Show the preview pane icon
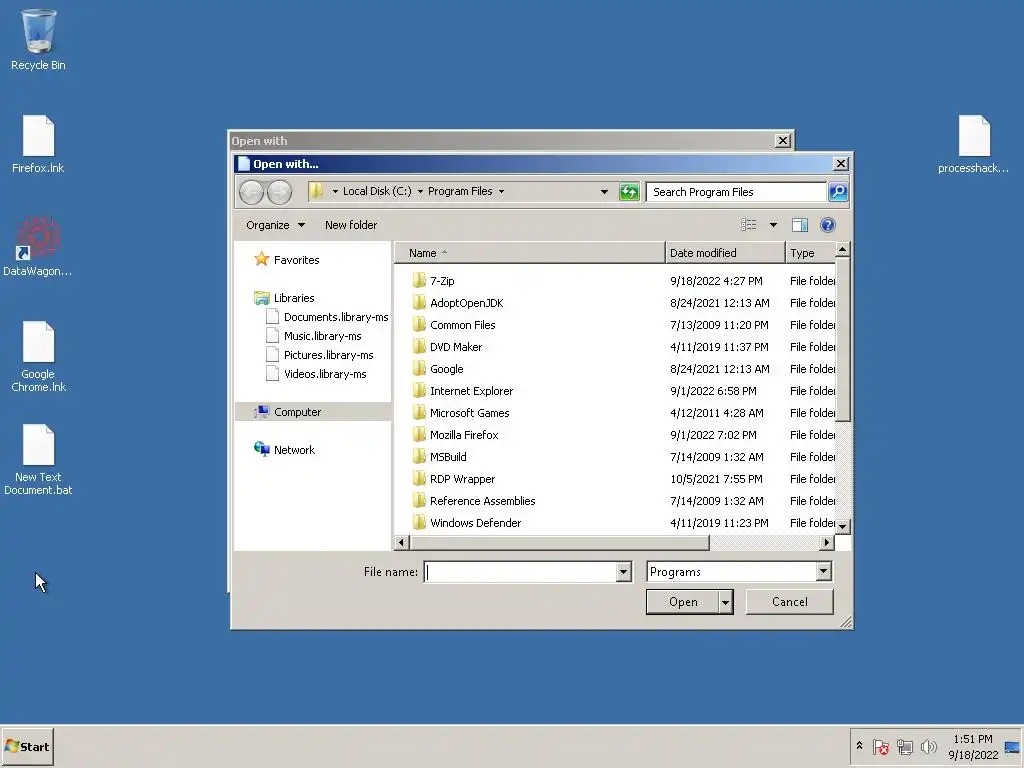Image resolution: width=1024 pixels, height=768 pixels. point(799,225)
